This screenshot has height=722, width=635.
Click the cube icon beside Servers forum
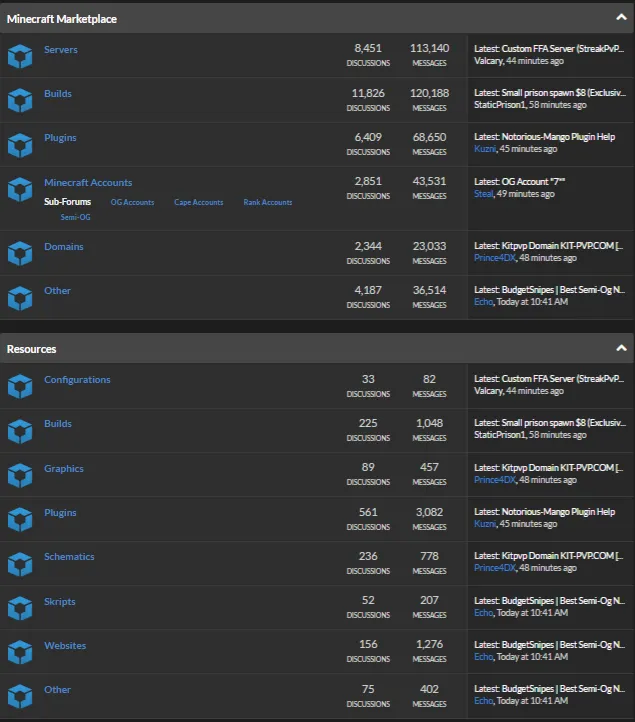[x=20, y=56]
